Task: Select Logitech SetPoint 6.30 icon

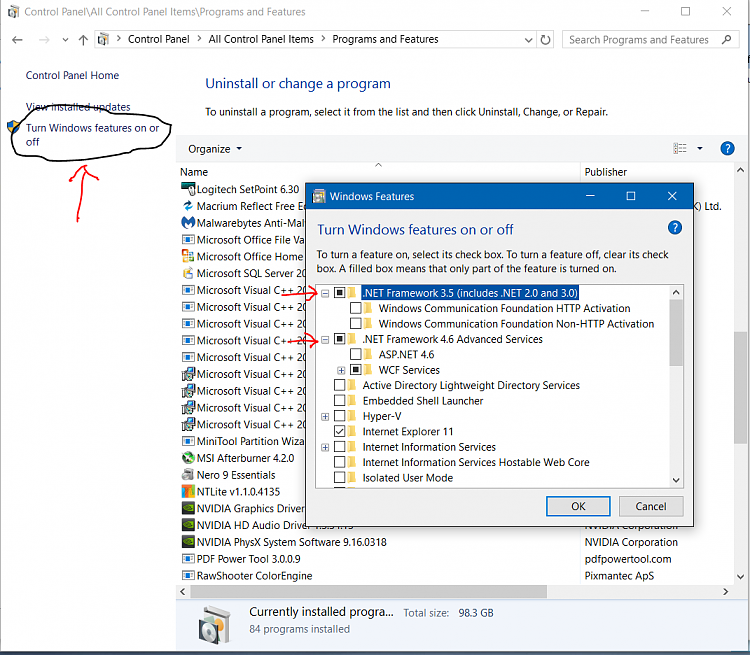Action: [x=188, y=189]
